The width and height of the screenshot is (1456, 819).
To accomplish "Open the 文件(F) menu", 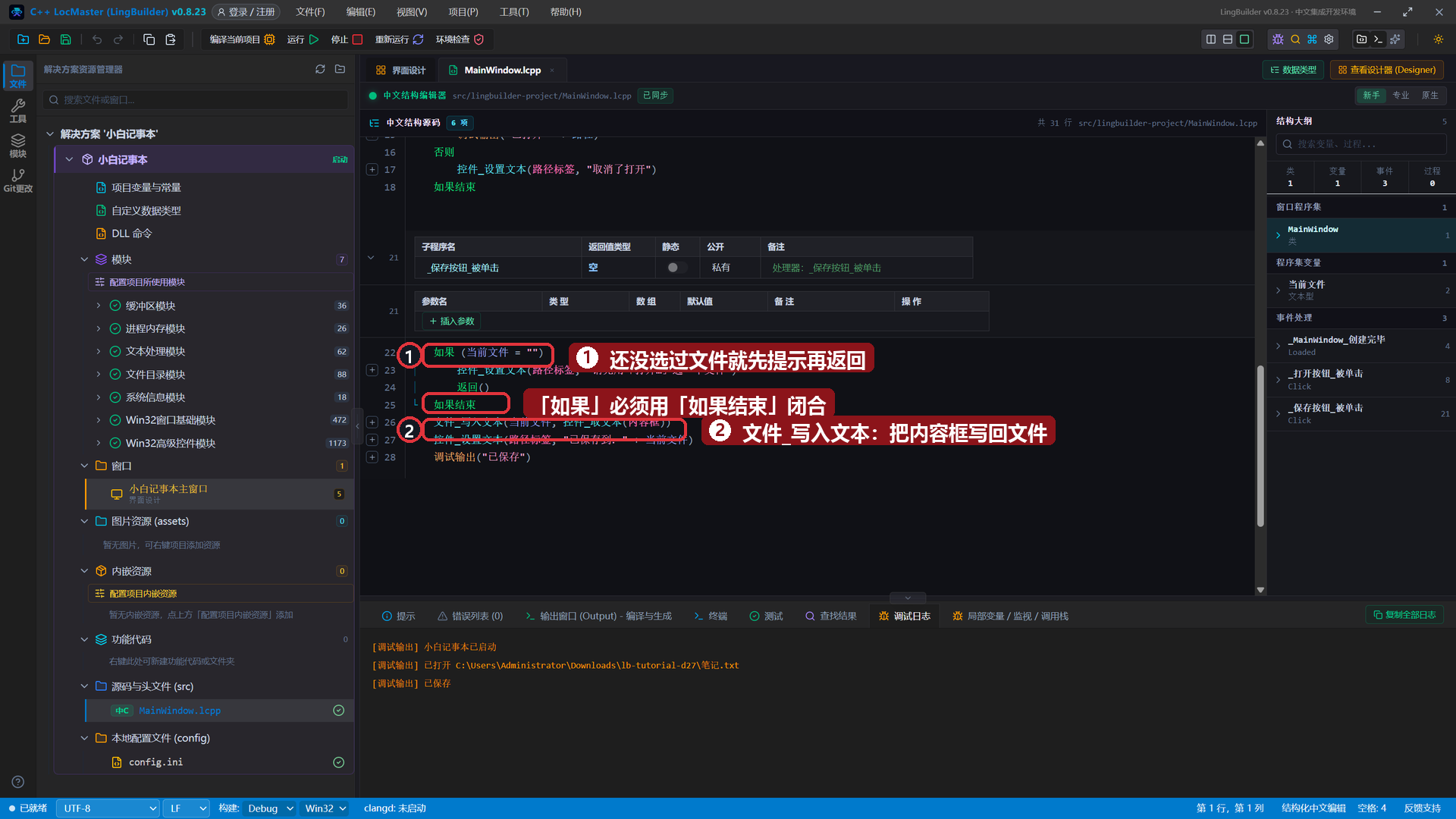I will (x=310, y=12).
